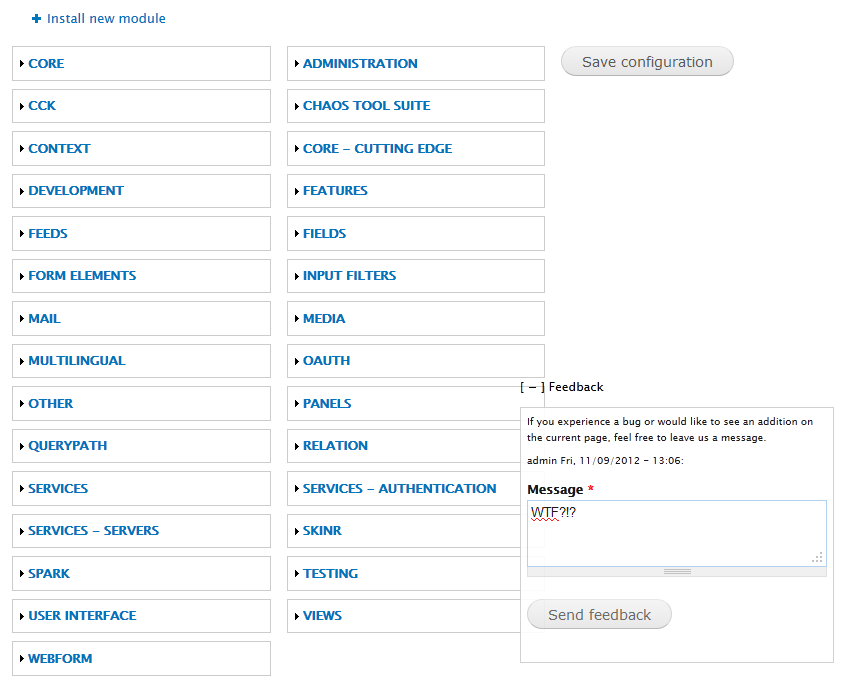This screenshot has height=692, width=841.
Task: Click the plus icon beside Install new module
Action: pos(37,19)
